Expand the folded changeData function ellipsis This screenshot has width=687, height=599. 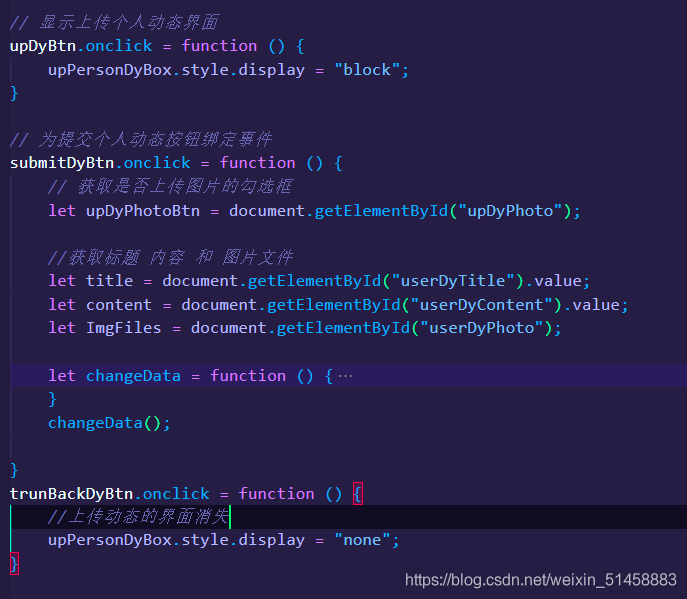345,376
